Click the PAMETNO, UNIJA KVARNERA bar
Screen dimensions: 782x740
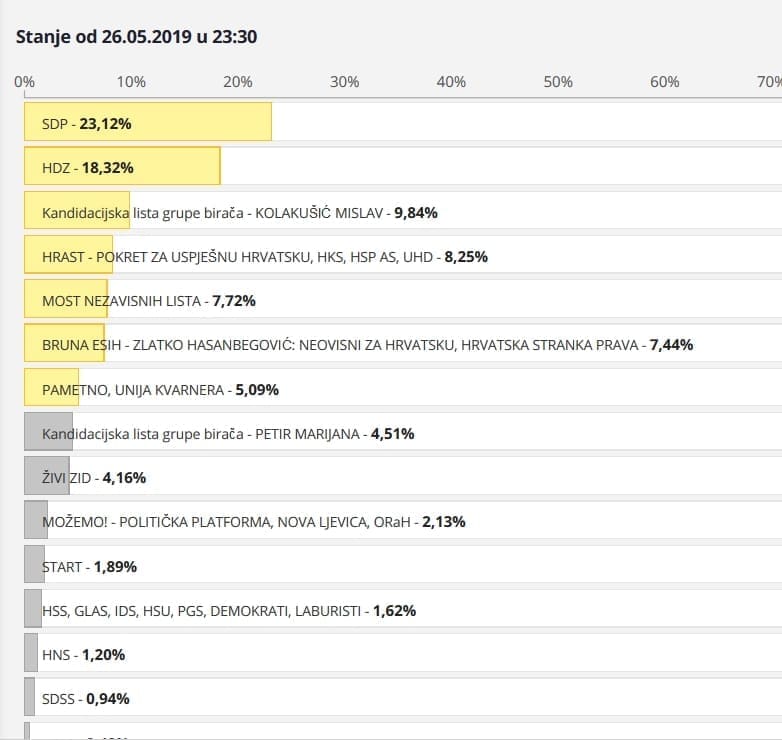click(x=51, y=389)
